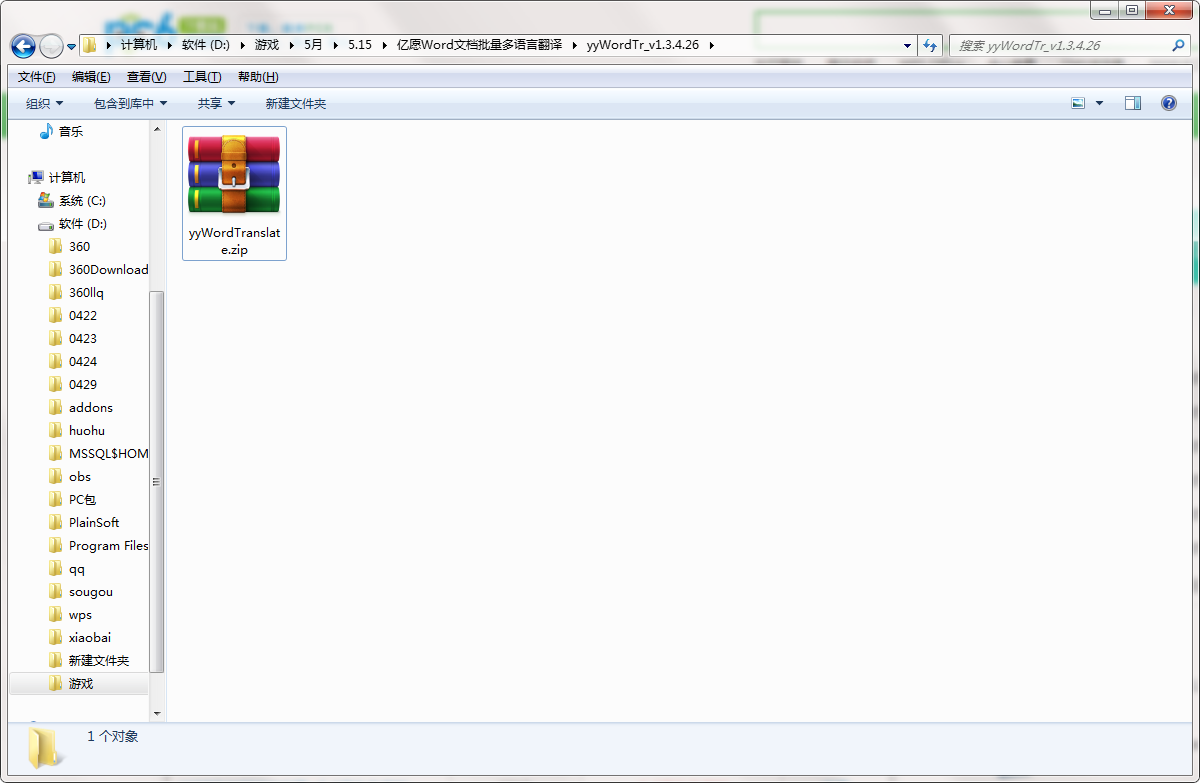Select 计算机 in the navigation tree
Viewport: 1200px width, 783px height.
pos(67,178)
